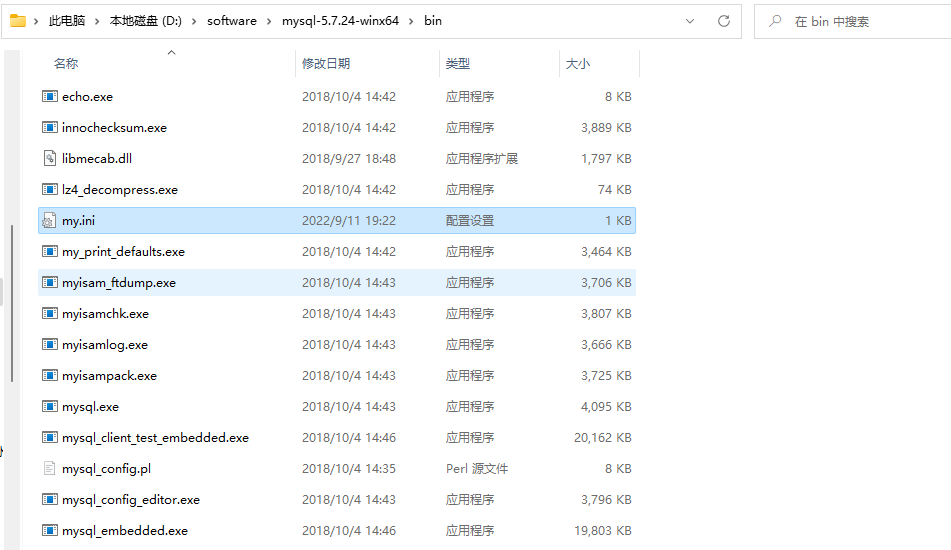Select the libmecab.dll file name
This screenshot has height=550, width=951.
pyautogui.click(x=96, y=158)
